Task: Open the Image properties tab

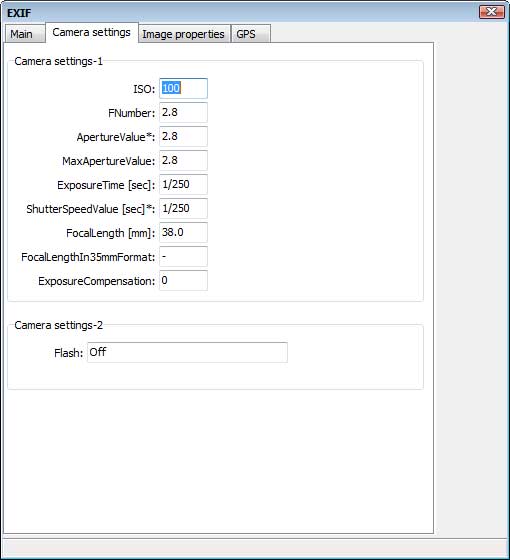Action: [x=184, y=34]
